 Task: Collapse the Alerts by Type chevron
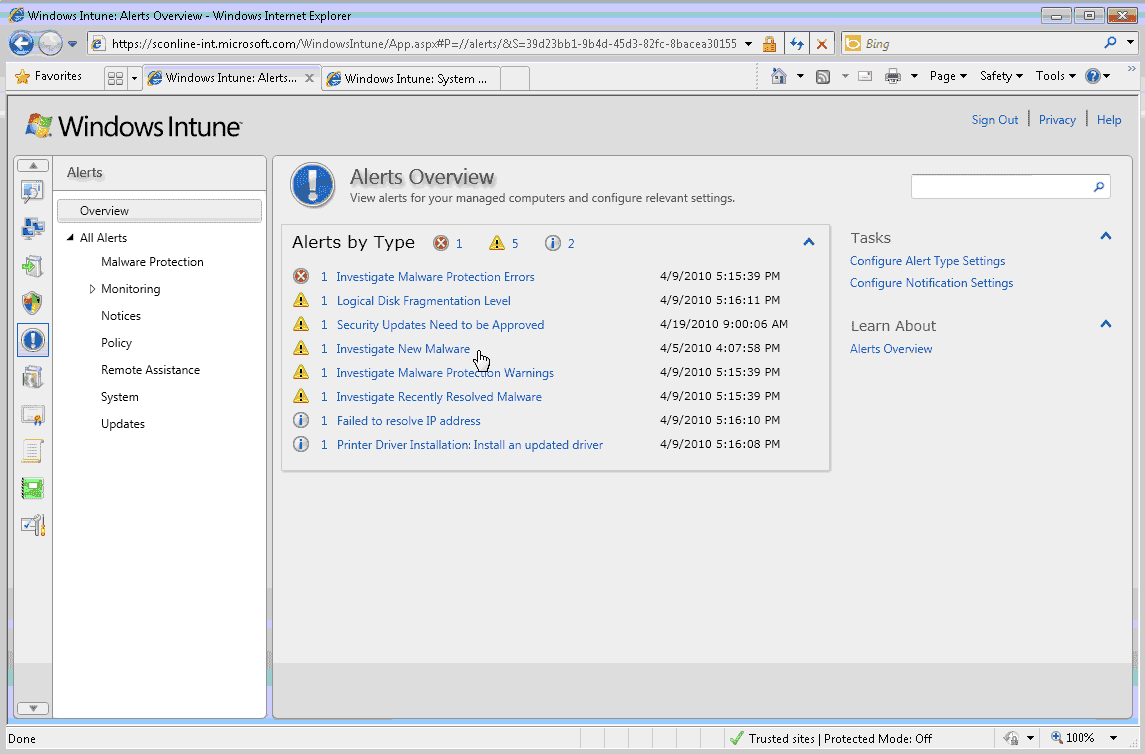(808, 242)
